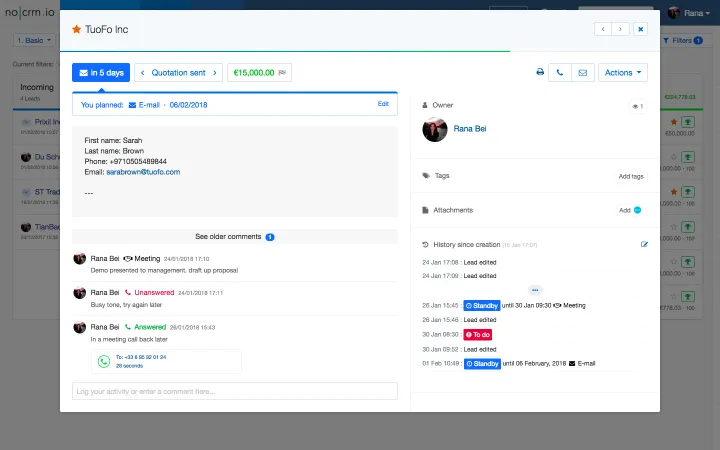Viewport: 720px width, 450px height.
Task: Click the Standby badge dated 26 Jan
Action: 482,305
